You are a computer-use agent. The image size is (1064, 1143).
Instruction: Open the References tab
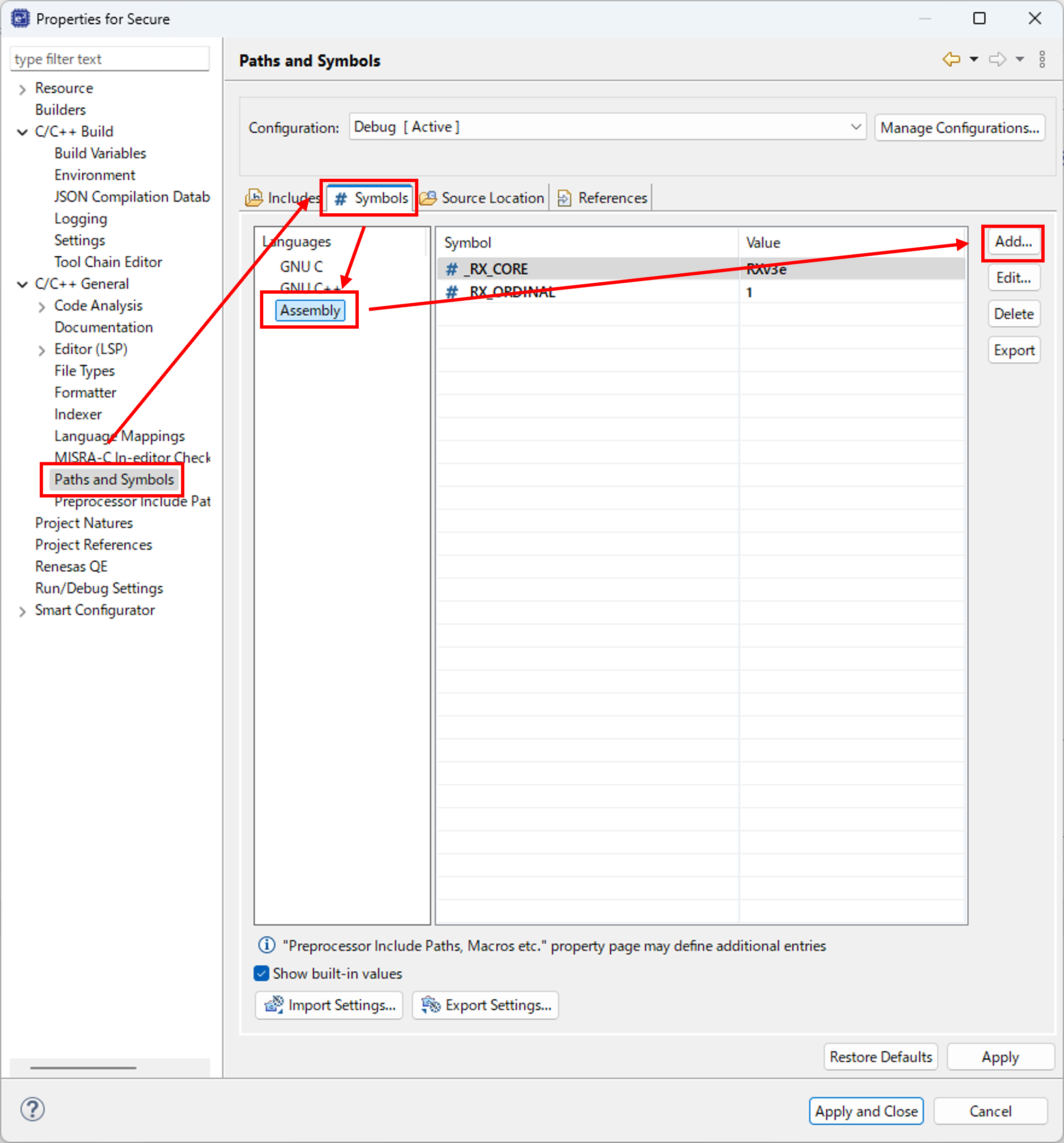point(602,198)
